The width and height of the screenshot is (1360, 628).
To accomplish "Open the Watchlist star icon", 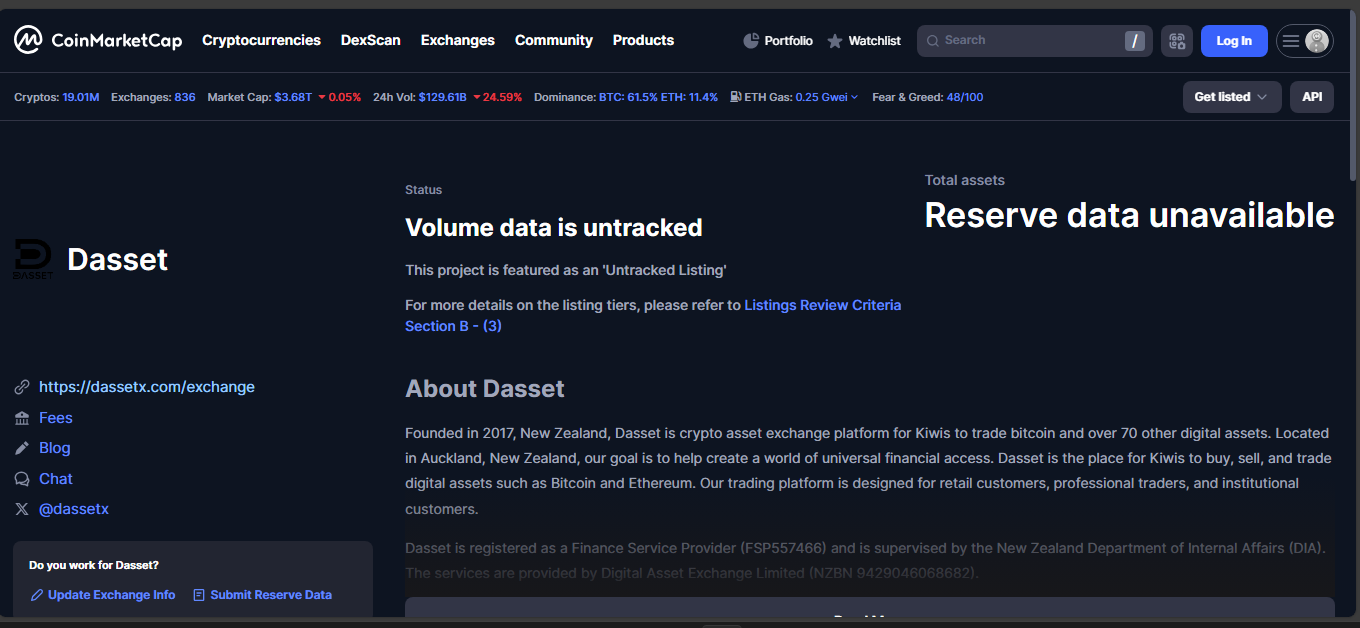I will click(835, 41).
